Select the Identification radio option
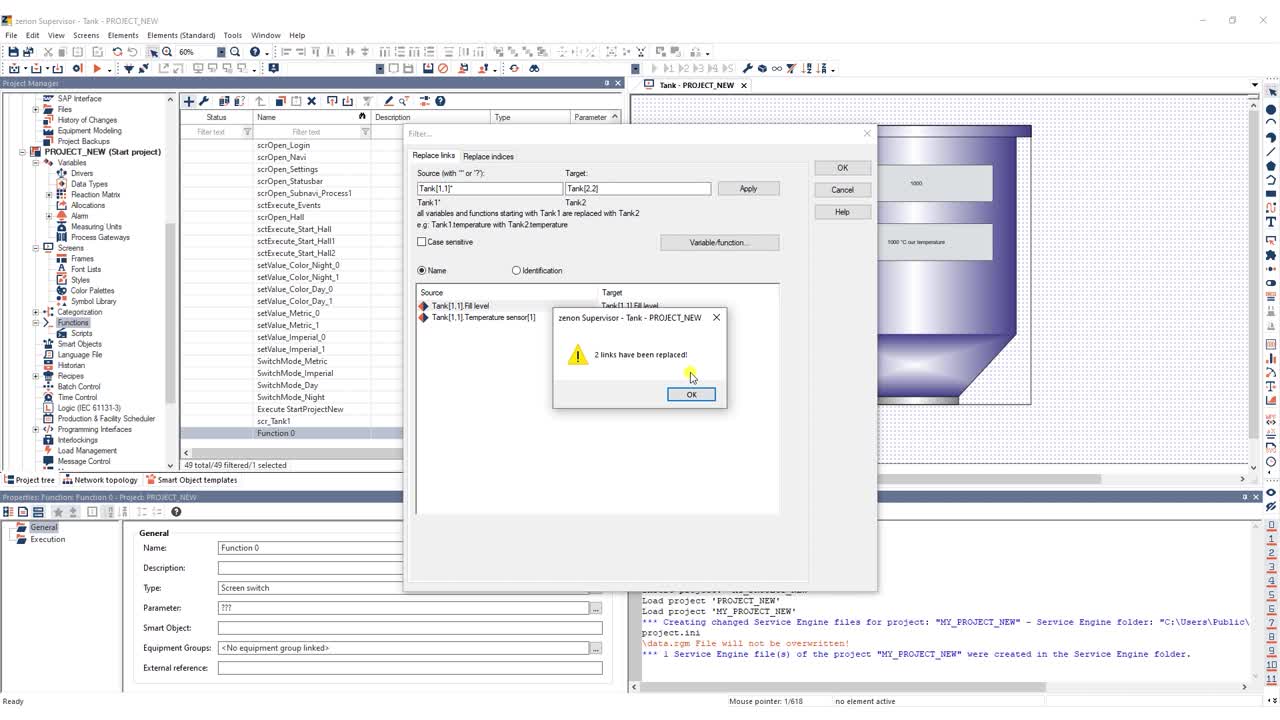 click(516, 270)
